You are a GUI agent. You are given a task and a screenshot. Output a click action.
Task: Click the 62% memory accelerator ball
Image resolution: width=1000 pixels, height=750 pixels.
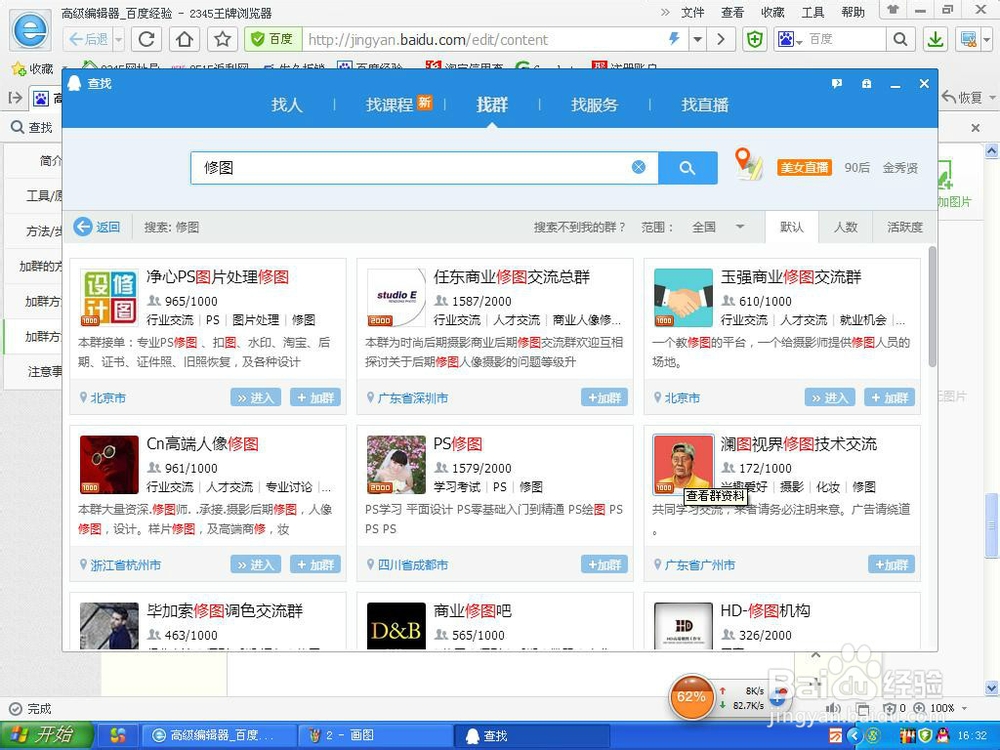pos(691,697)
